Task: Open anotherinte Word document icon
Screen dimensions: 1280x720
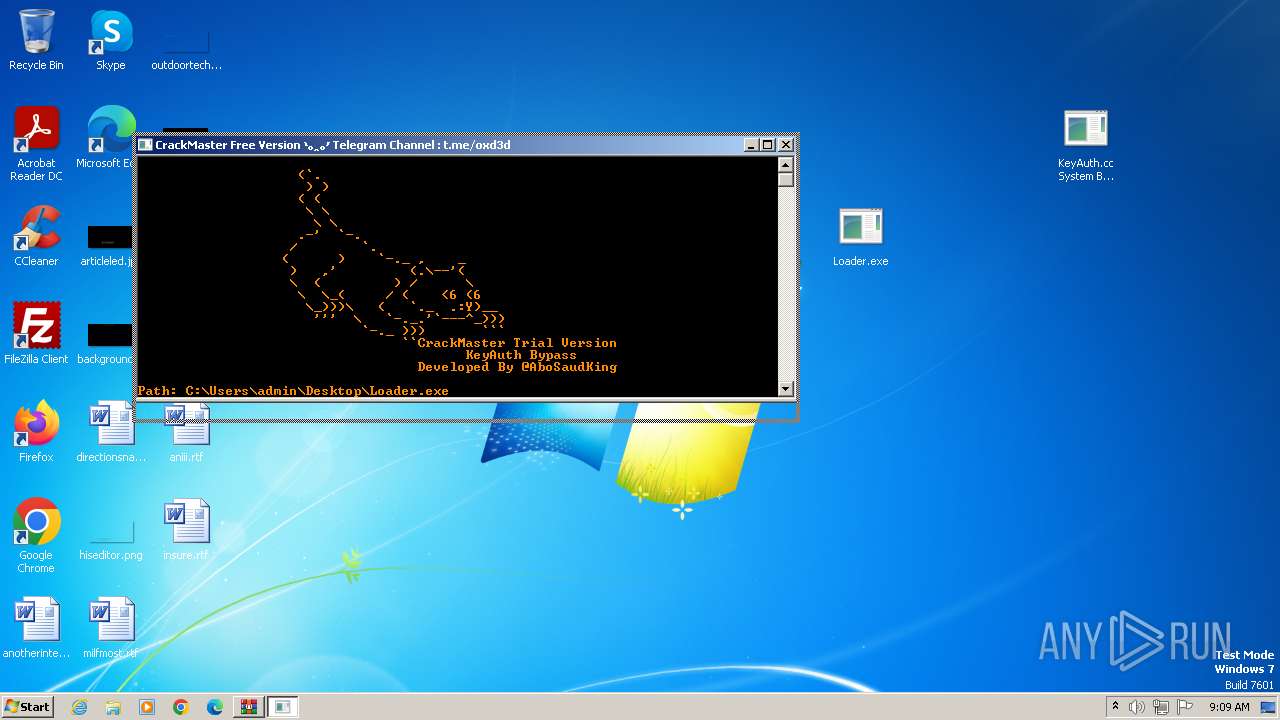Action: tap(36, 628)
